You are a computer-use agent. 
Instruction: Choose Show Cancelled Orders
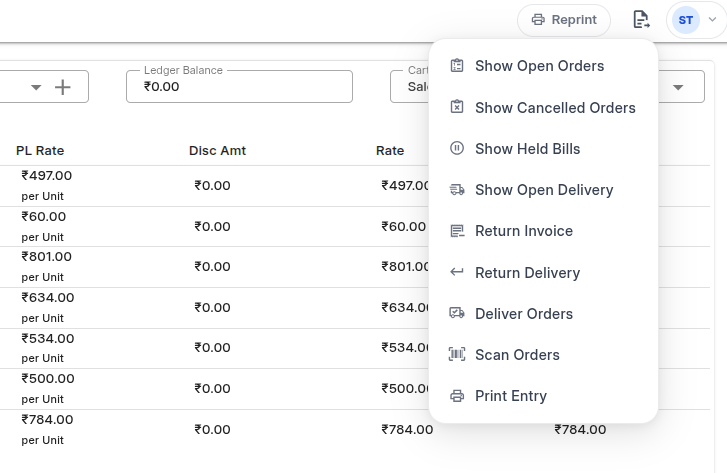pyautogui.click(x=543, y=108)
